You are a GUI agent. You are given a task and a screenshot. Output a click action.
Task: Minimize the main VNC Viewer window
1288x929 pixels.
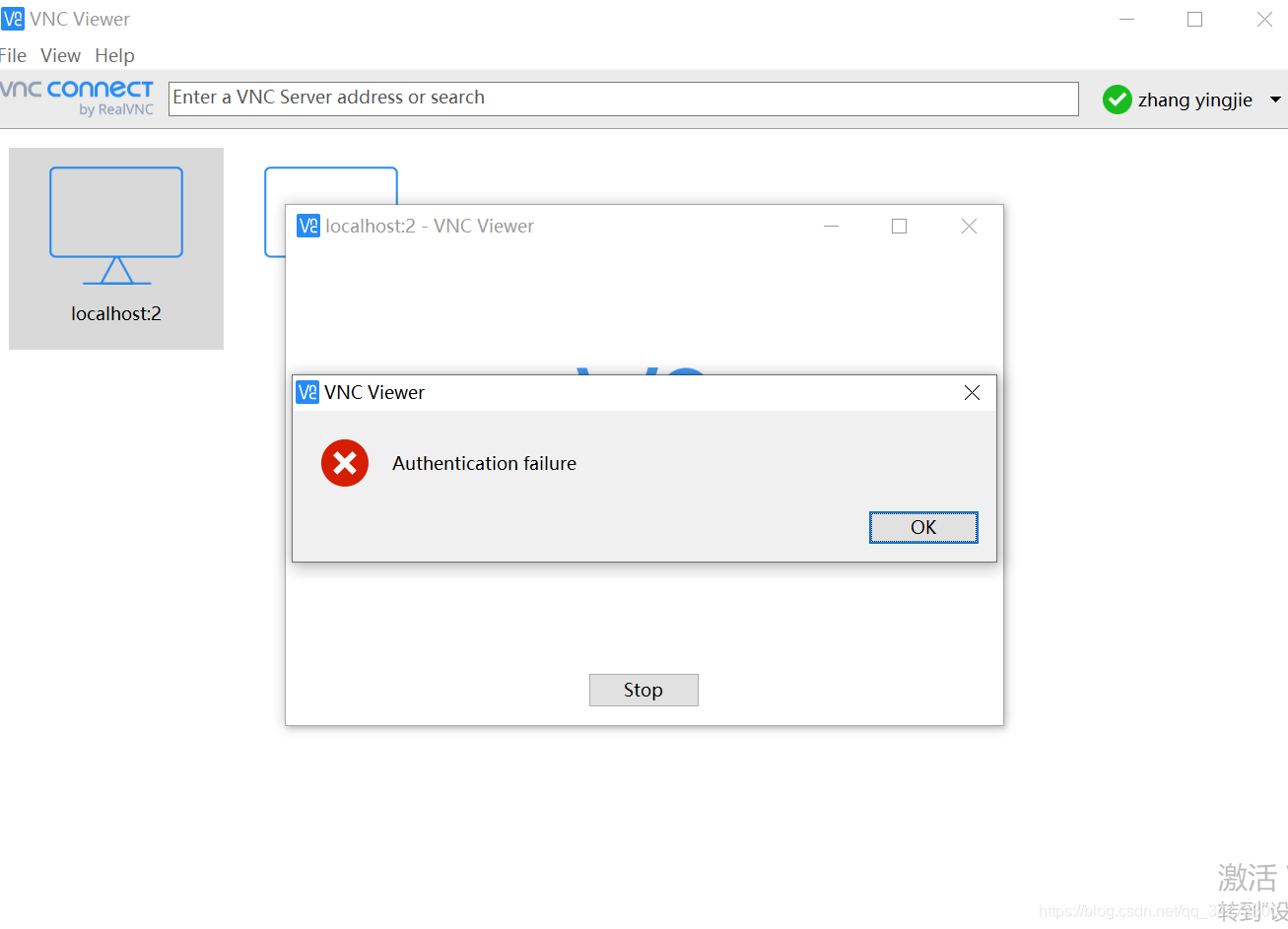coord(1126,19)
